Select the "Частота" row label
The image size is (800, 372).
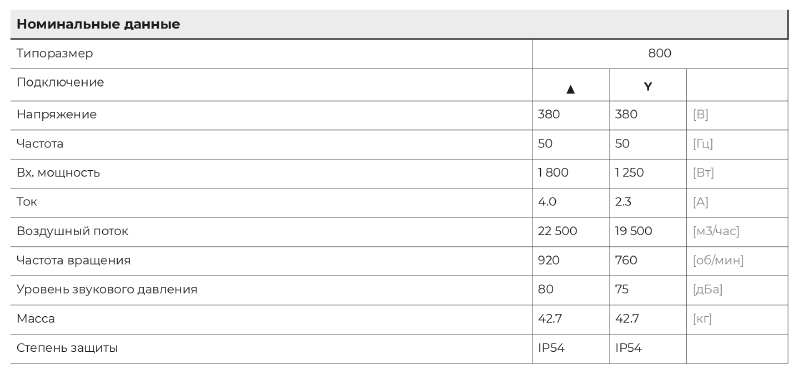pyautogui.click(x=40, y=143)
